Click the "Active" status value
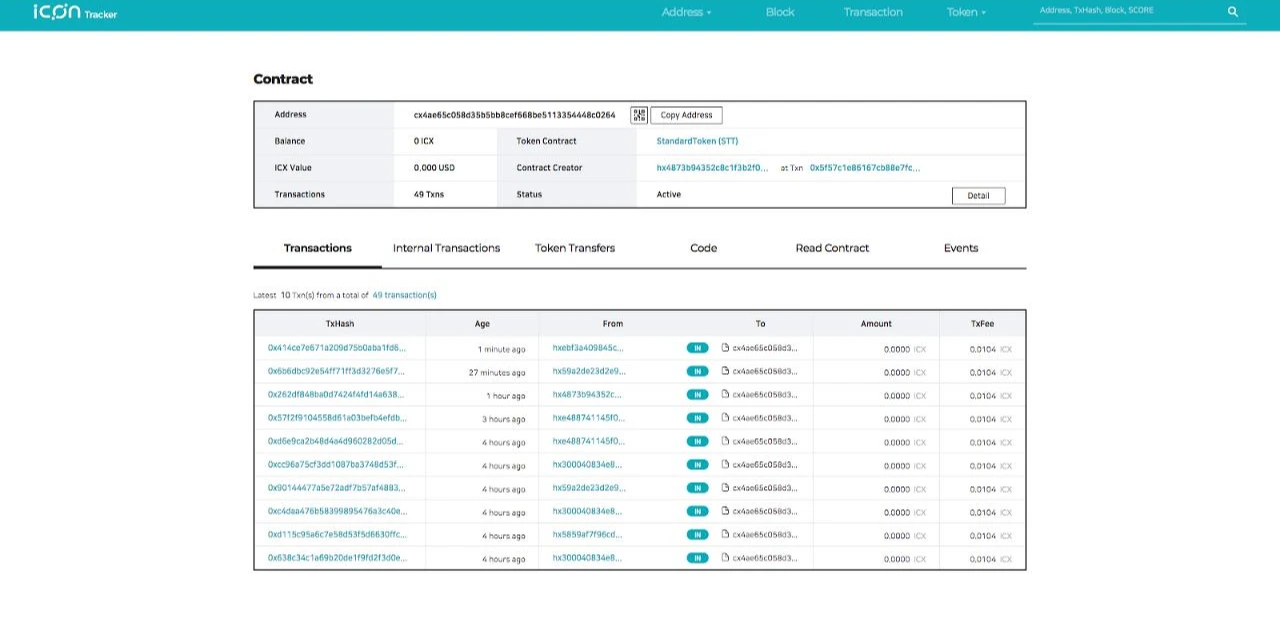This screenshot has width=1280, height=626. tap(669, 194)
